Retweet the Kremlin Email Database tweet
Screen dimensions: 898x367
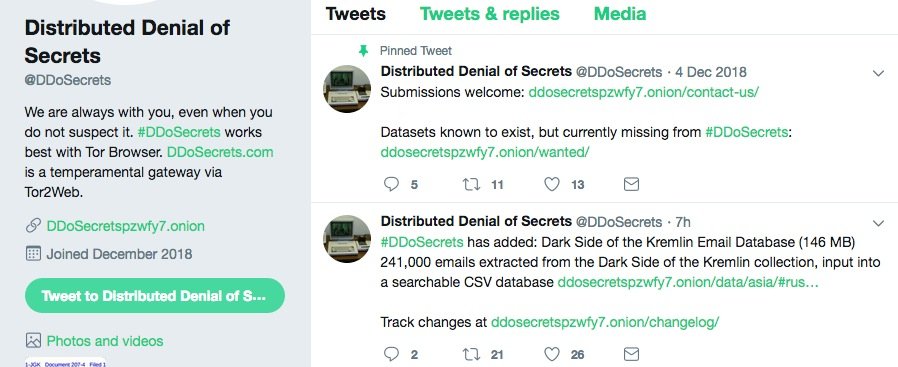point(471,354)
